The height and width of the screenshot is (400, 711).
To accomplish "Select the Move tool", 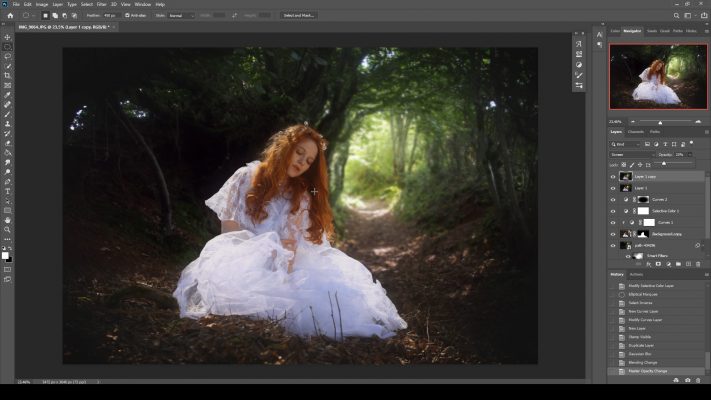I will pyautogui.click(x=7, y=37).
